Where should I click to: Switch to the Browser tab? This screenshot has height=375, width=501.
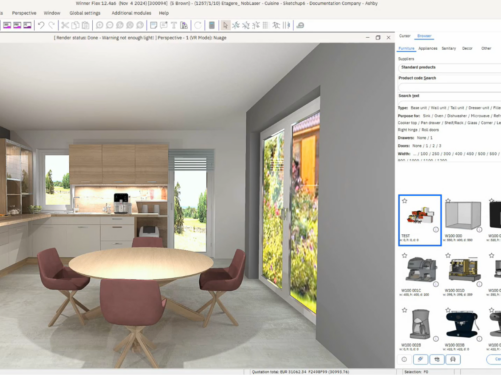[424, 36]
